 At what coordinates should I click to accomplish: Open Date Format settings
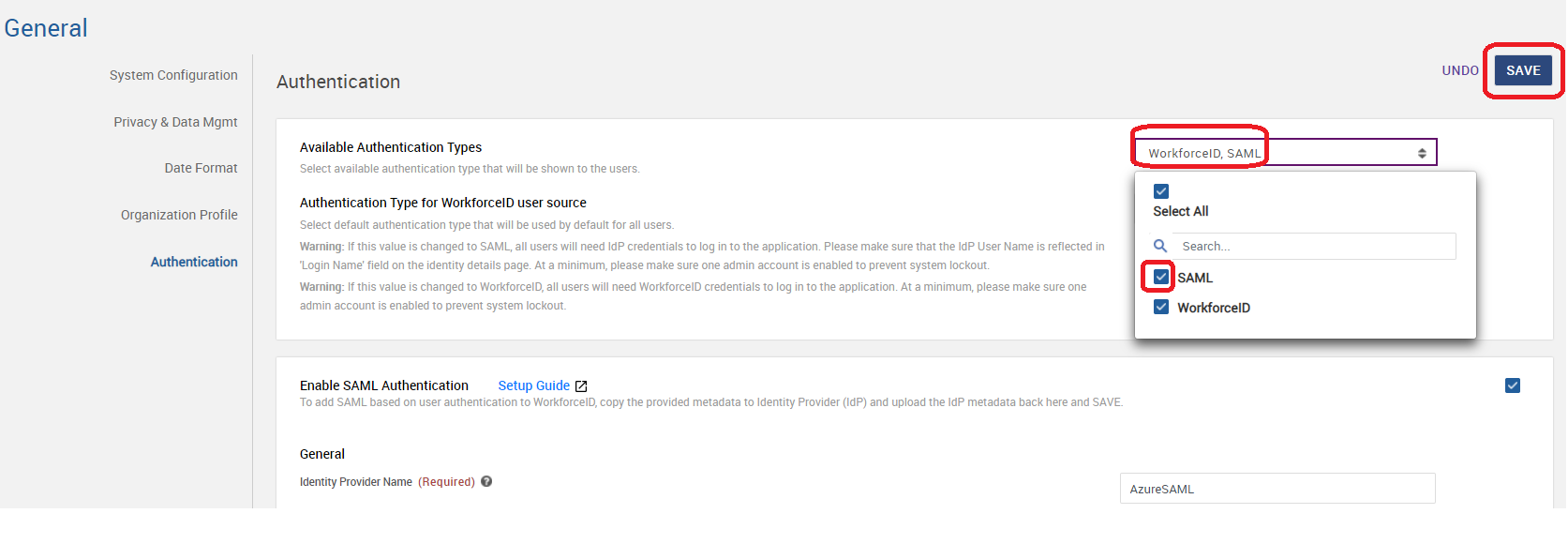point(201,168)
